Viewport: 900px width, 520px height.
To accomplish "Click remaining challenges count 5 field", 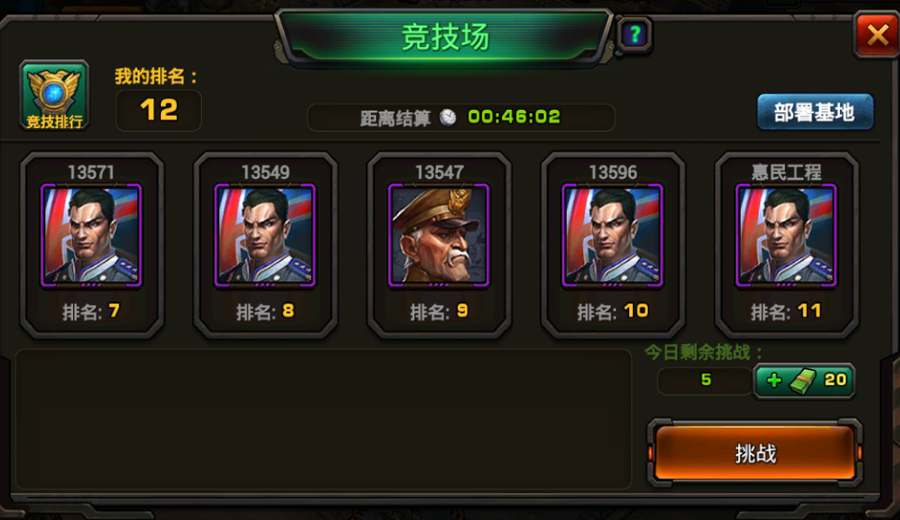I will (x=705, y=380).
